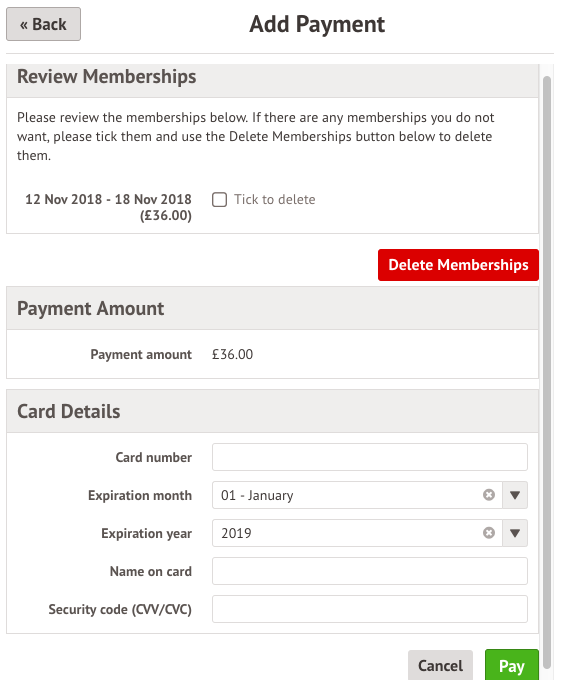
Task: Select the Card Details section header
Action: 69,411
